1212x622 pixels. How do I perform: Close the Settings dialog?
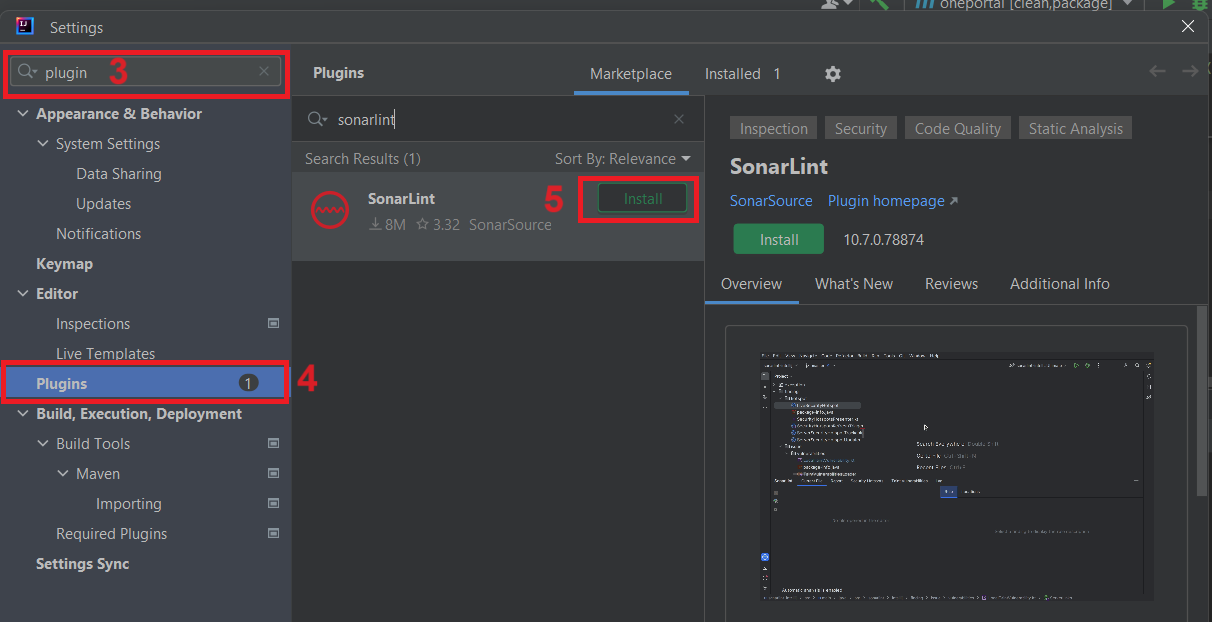point(1188,27)
